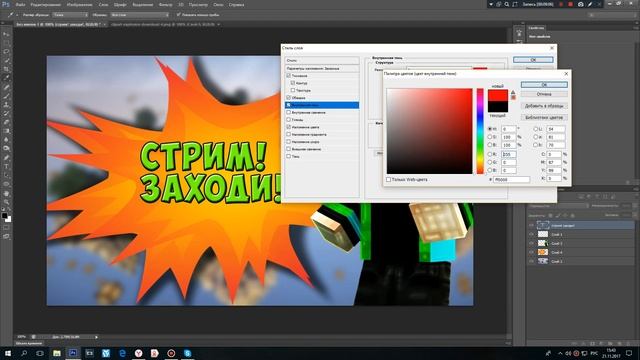This screenshot has width=640, height=360.
Task: Select the Blur tool
Action: coord(6,140)
